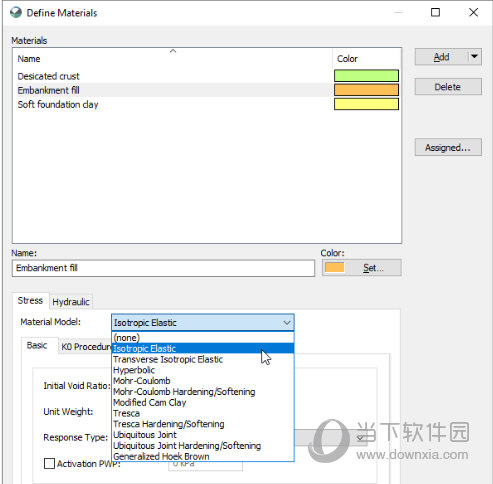Click Set... to change material color

pos(362,268)
